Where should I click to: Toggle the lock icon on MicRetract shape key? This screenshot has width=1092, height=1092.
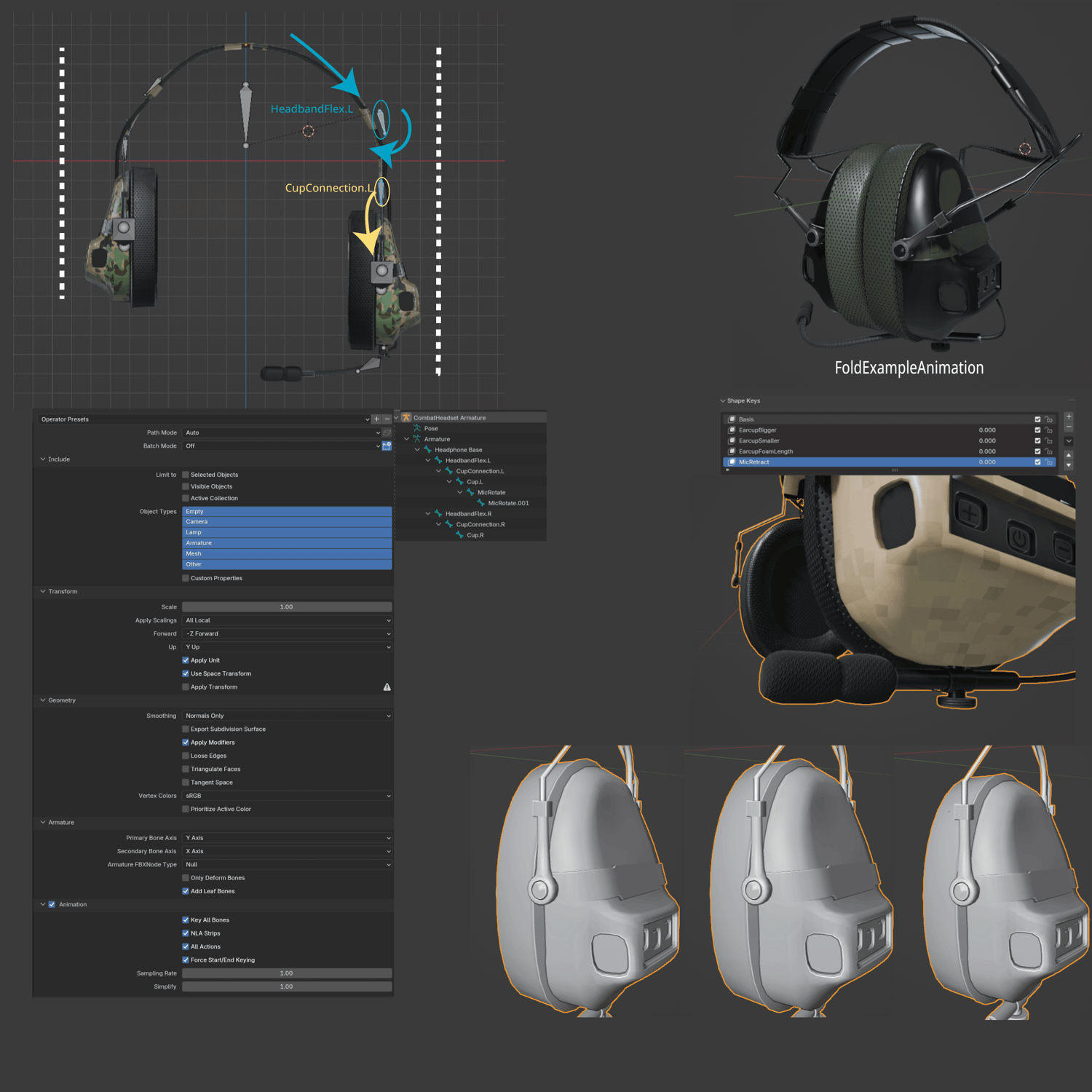pos(1049,462)
